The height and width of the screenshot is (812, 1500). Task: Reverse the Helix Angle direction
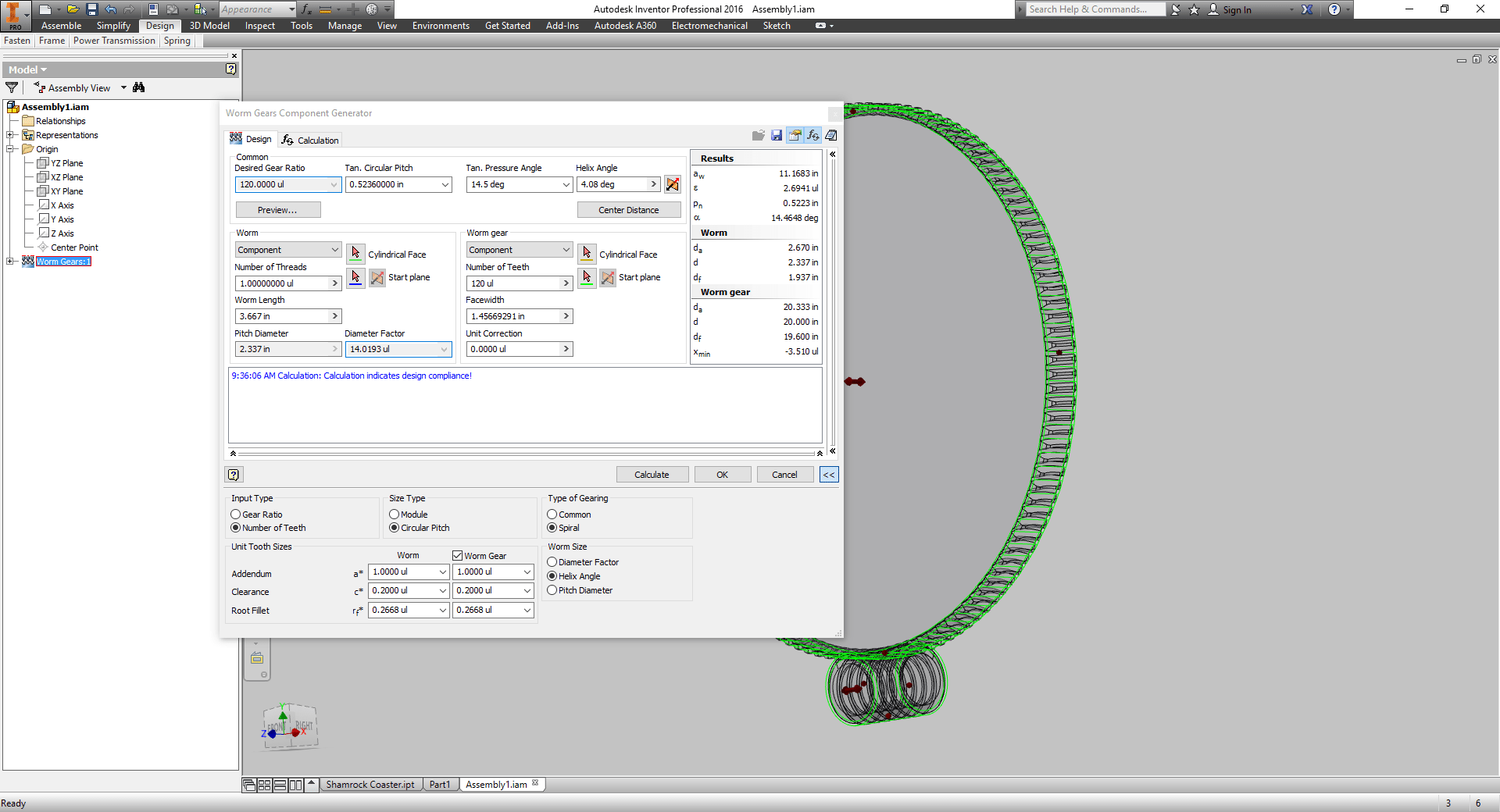pyautogui.click(x=673, y=184)
